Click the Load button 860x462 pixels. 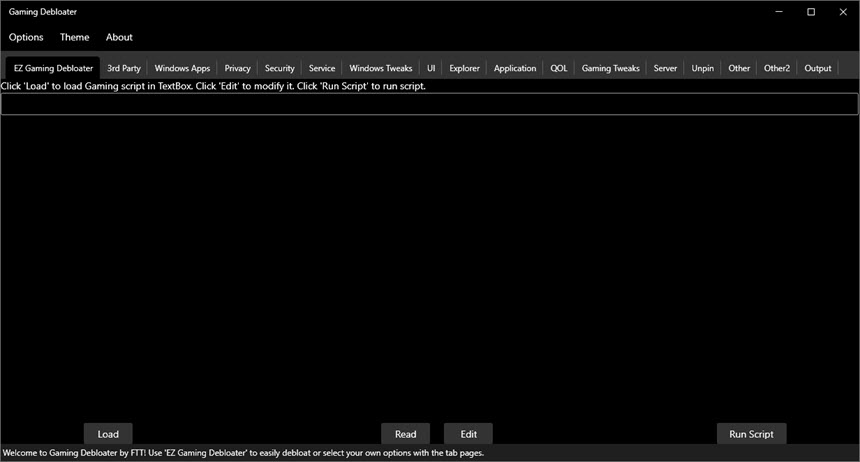(108, 434)
